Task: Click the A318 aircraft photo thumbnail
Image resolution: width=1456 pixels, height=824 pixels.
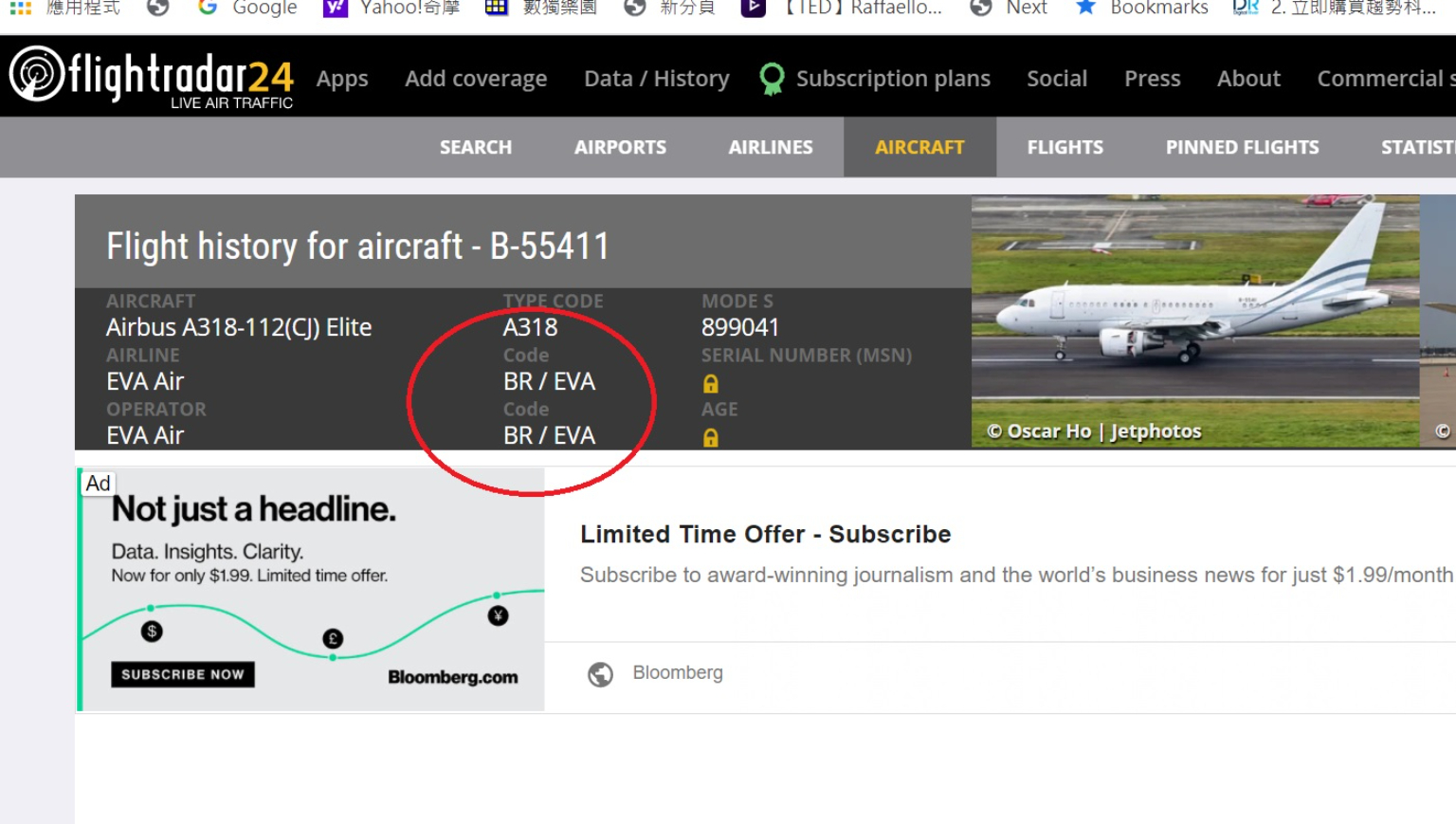Action: click(1194, 320)
